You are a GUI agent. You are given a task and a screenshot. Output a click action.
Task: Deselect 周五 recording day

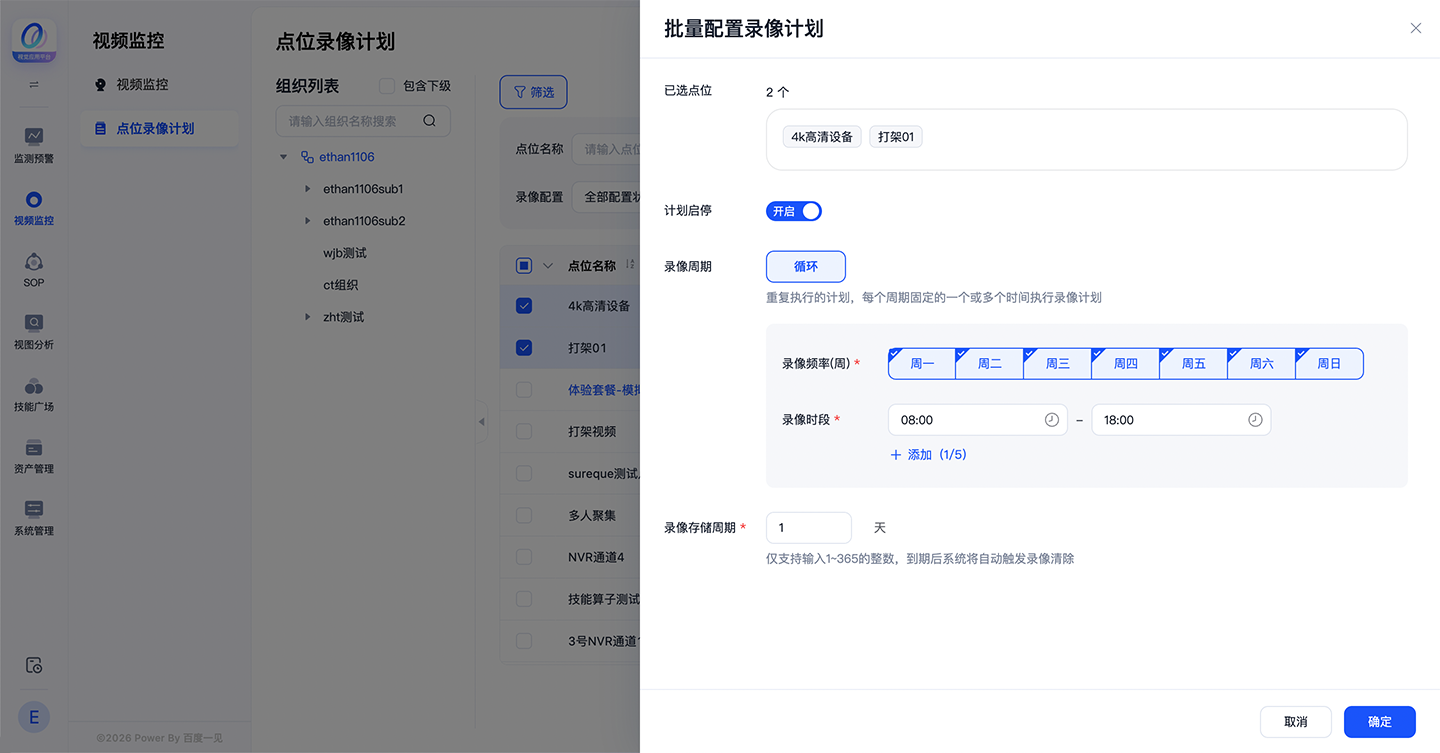coord(1194,364)
